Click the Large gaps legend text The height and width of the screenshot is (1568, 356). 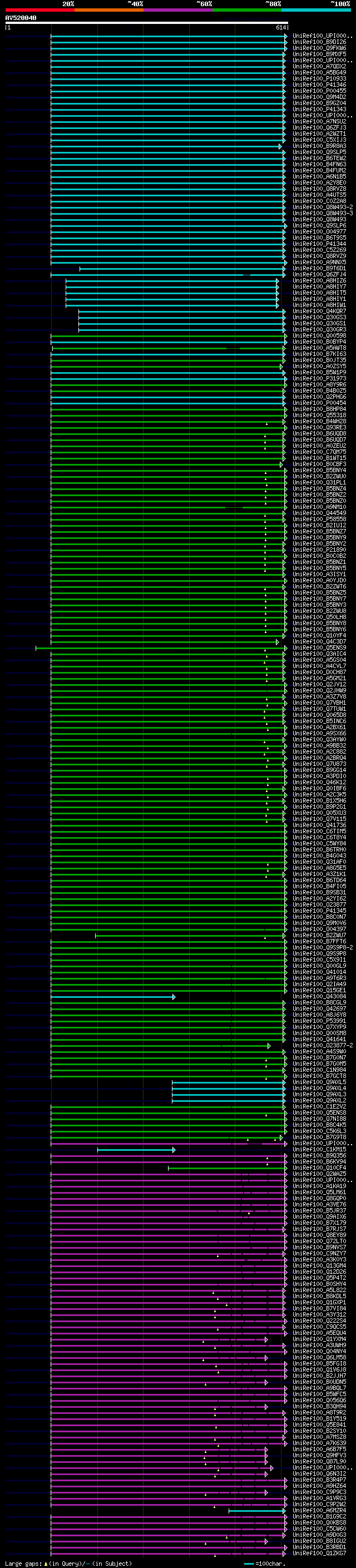tap(68, 1564)
